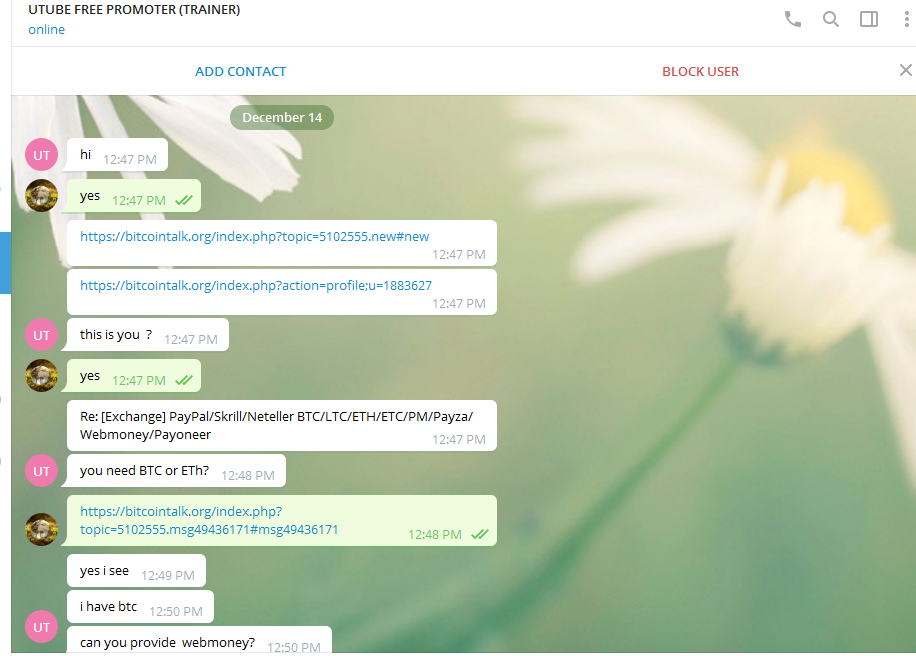Click BLOCK USER button
916x656 pixels.
click(700, 71)
